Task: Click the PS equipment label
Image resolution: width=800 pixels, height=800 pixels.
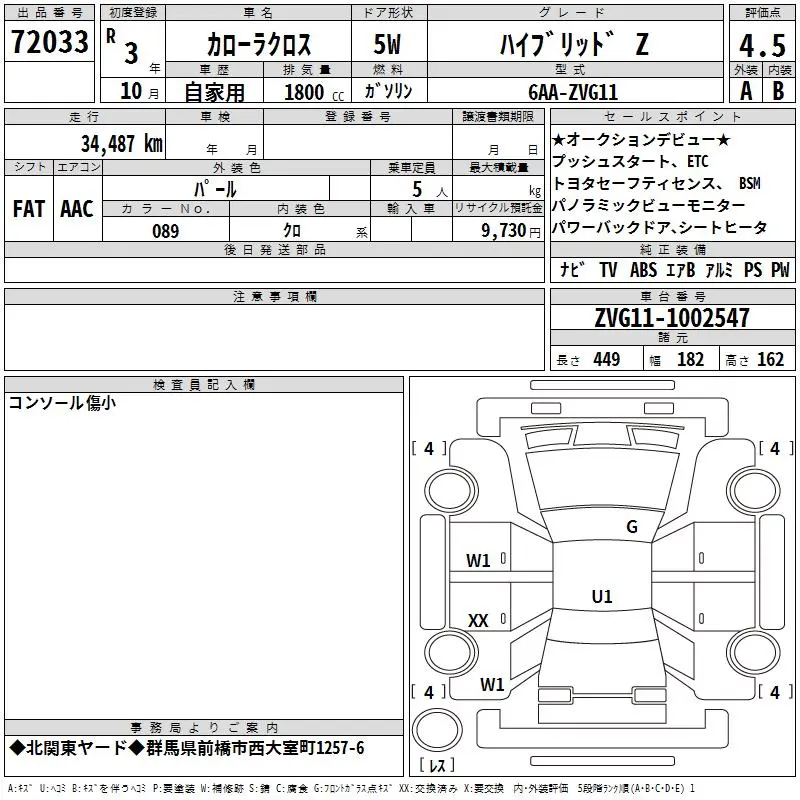Action: pos(753,269)
